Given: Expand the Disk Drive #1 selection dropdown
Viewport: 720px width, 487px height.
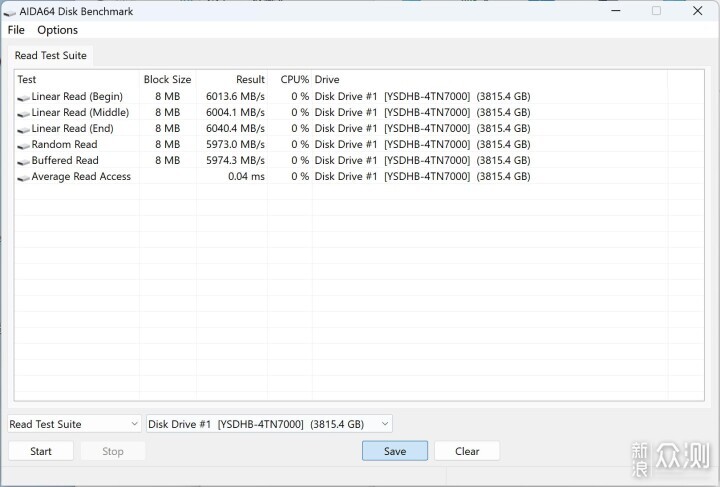Looking at the screenshot, I should [269, 424].
